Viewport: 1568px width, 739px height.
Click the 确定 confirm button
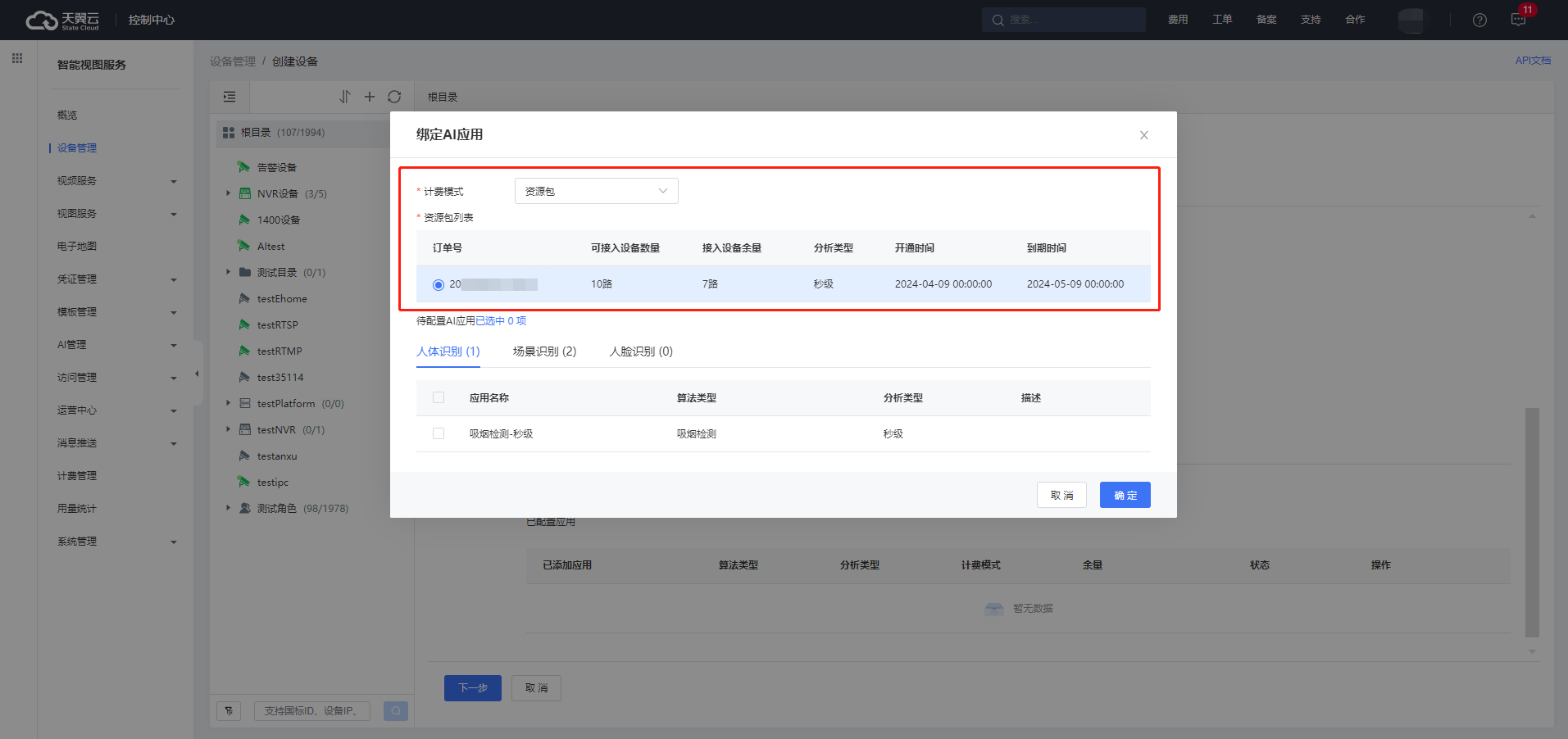[1125, 495]
